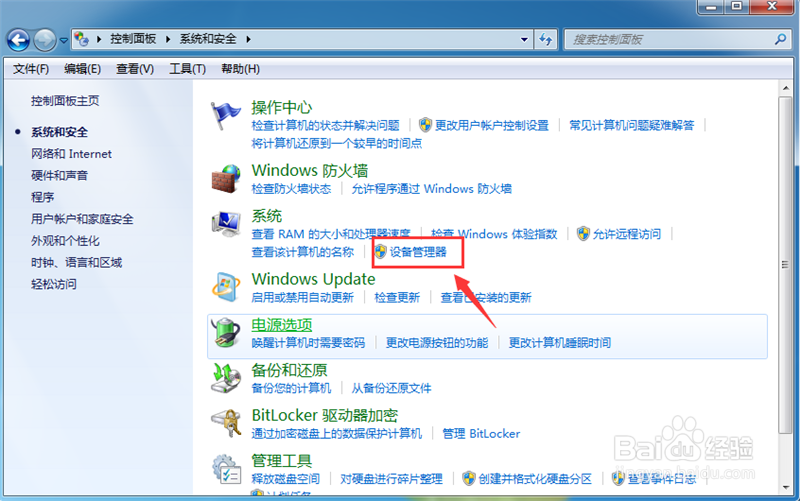800x501 pixels.
Task: Click the Back navigation arrow button
Action: (18, 40)
